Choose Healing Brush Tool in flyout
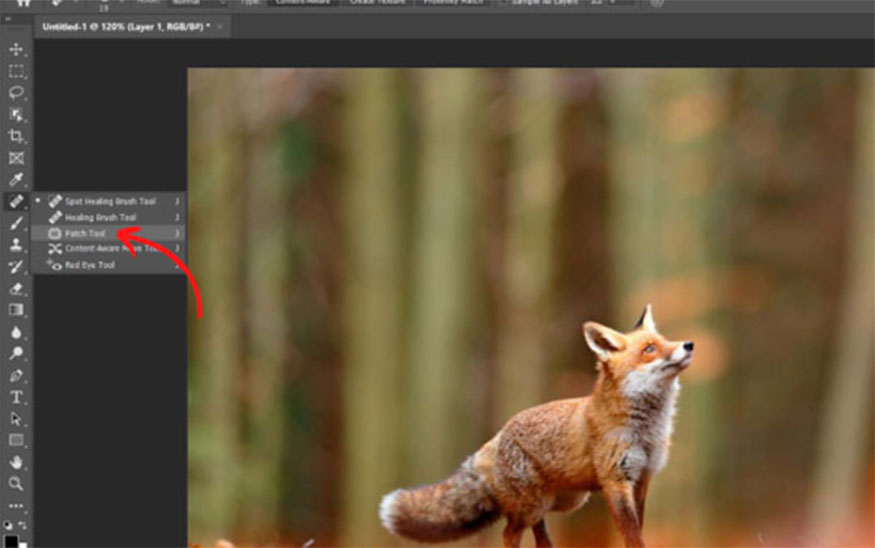 tap(109, 217)
